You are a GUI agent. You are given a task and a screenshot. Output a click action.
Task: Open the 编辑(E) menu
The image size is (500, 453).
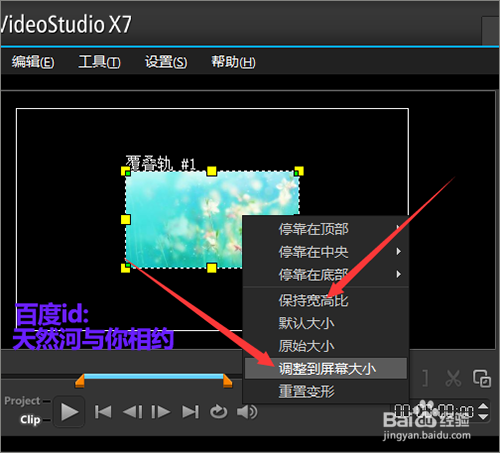pos(33,62)
